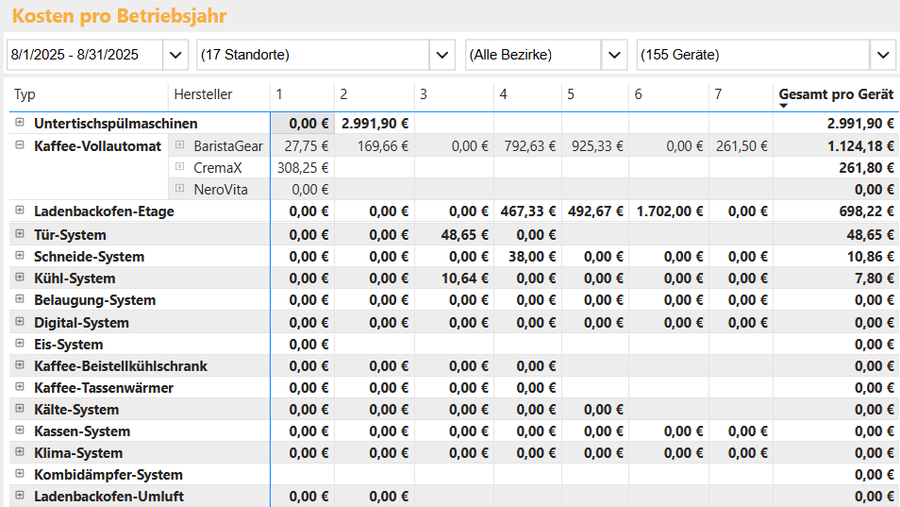Image resolution: width=900 pixels, height=507 pixels.
Task: Open the date range dropdown arrow
Action: 176,55
